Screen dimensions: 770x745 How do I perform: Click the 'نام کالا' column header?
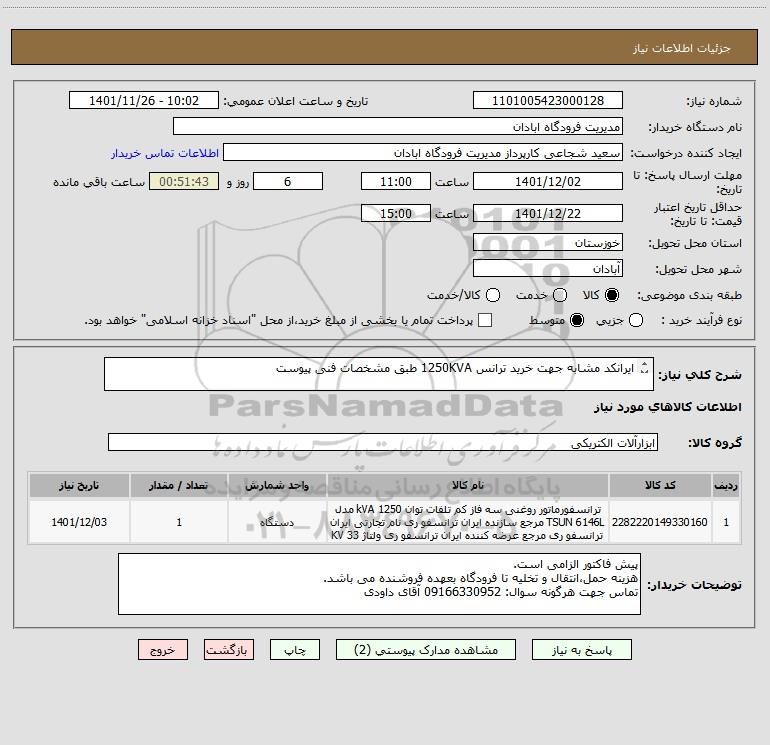click(x=468, y=485)
